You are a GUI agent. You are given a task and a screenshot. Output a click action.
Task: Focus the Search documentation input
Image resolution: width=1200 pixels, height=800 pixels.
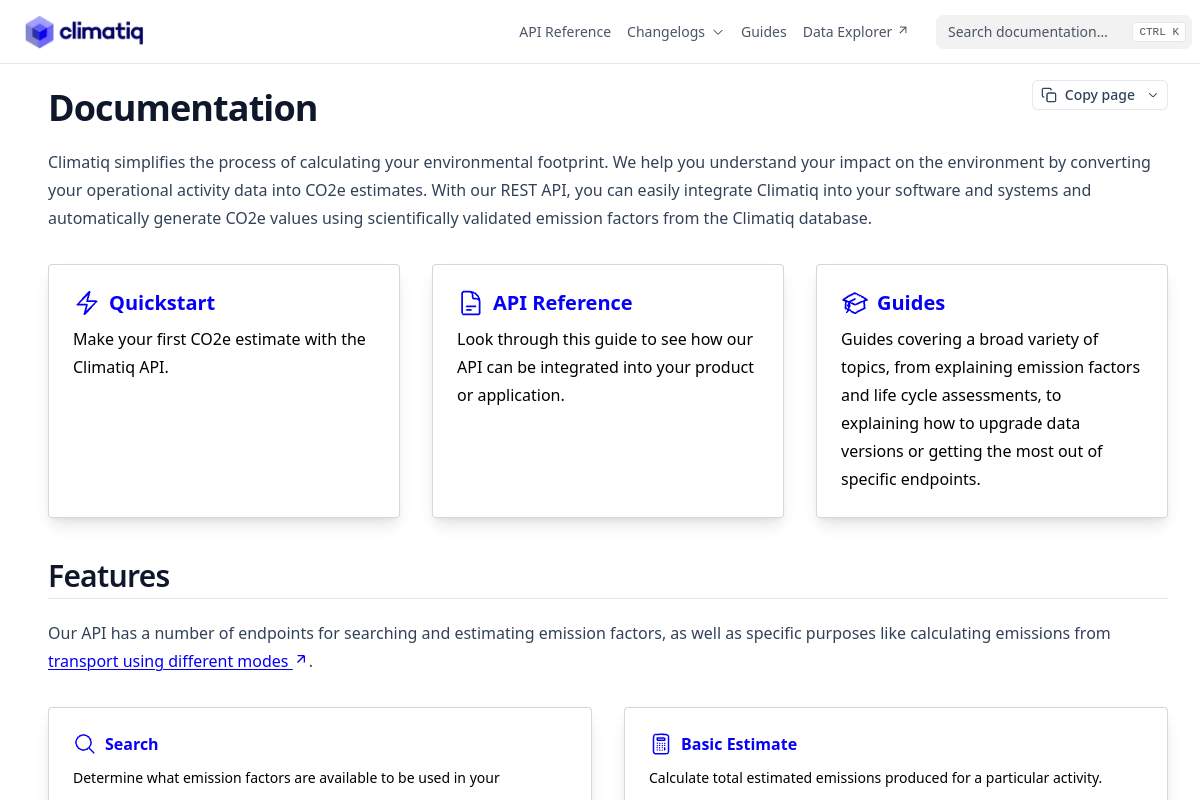[1064, 32]
